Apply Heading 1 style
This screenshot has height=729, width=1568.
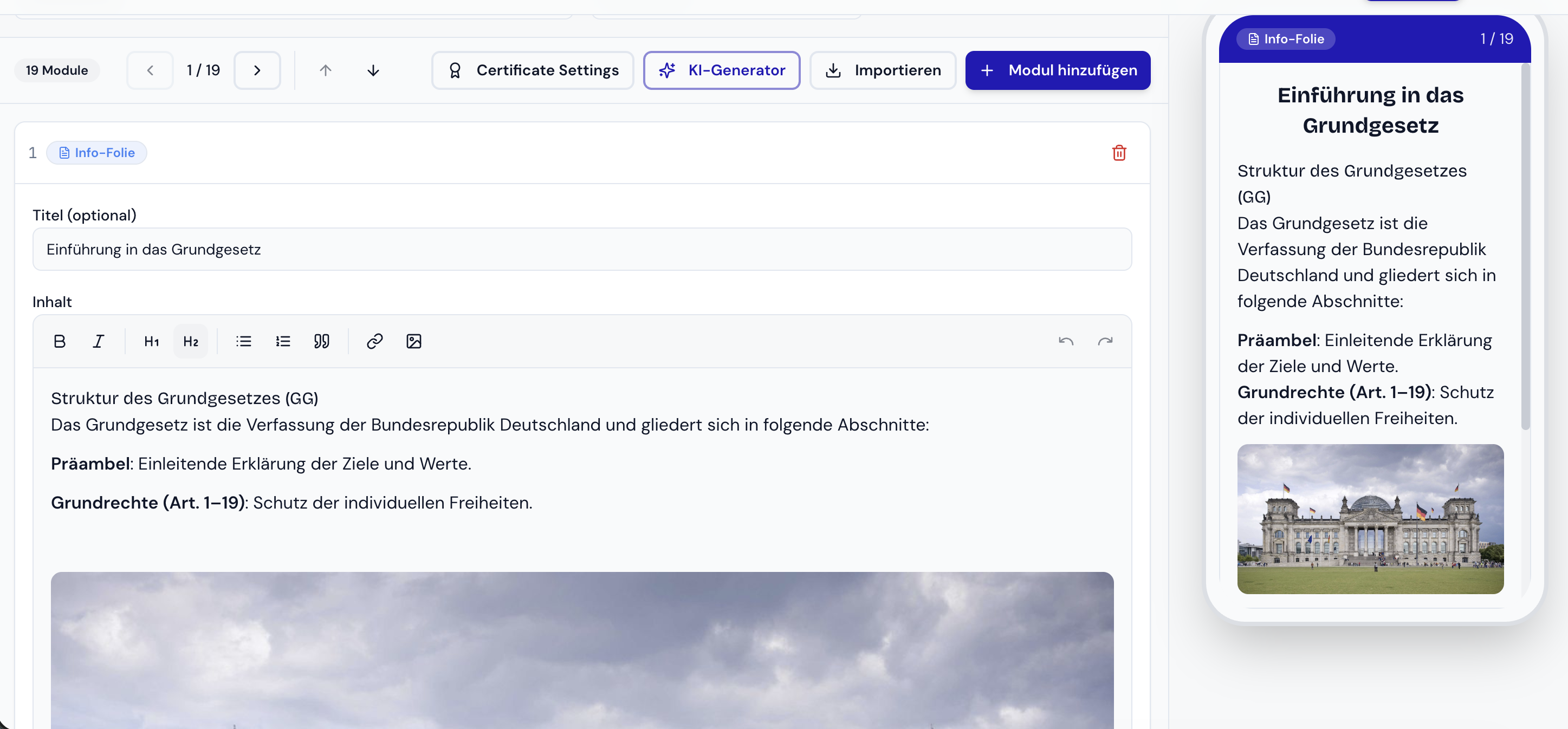tap(150, 341)
